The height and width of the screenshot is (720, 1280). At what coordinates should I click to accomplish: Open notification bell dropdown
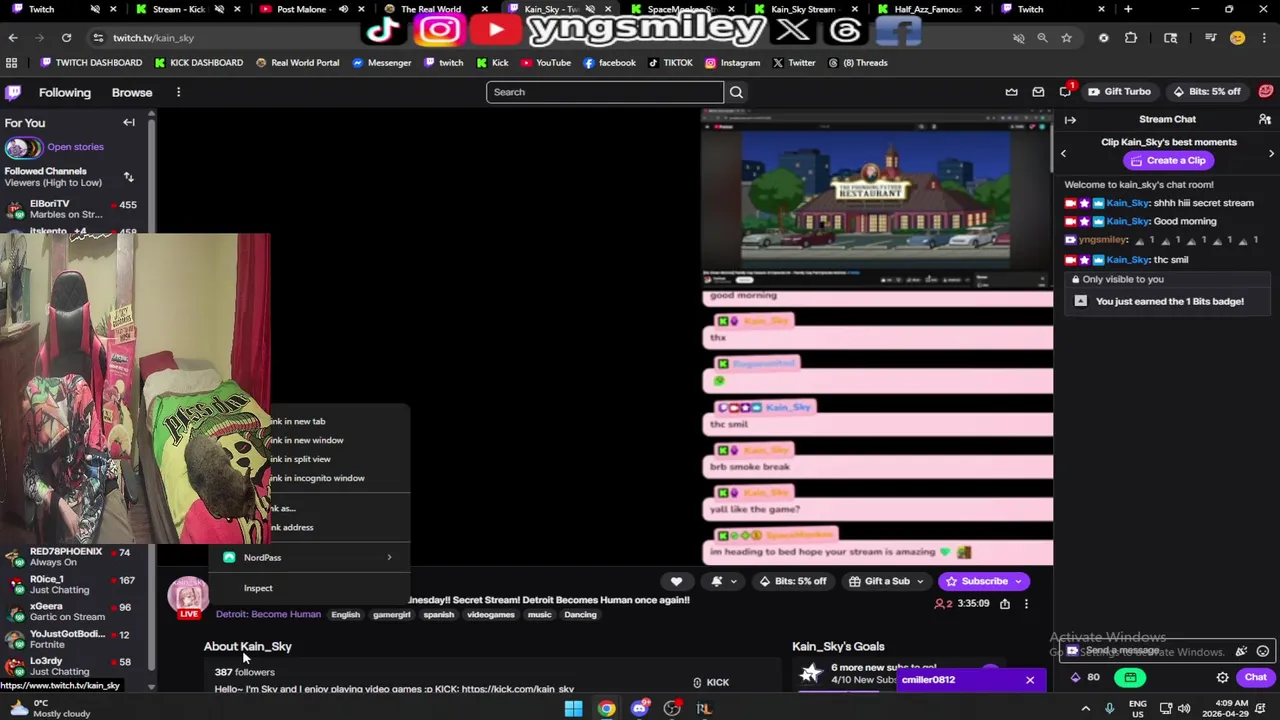(724, 581)
